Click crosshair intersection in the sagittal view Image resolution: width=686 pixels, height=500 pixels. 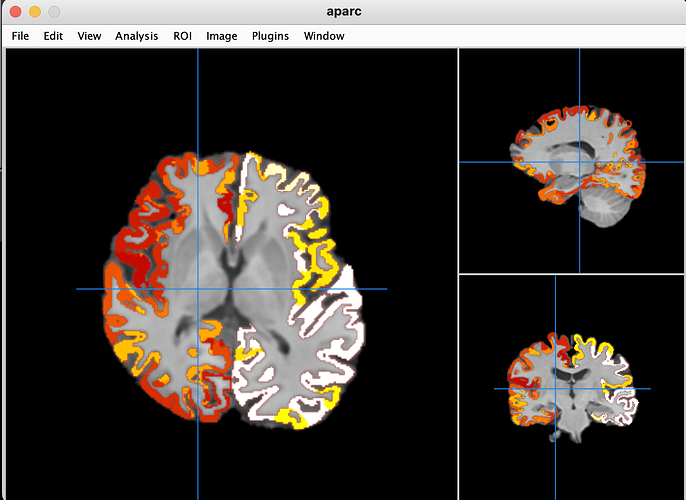(579, 162)
